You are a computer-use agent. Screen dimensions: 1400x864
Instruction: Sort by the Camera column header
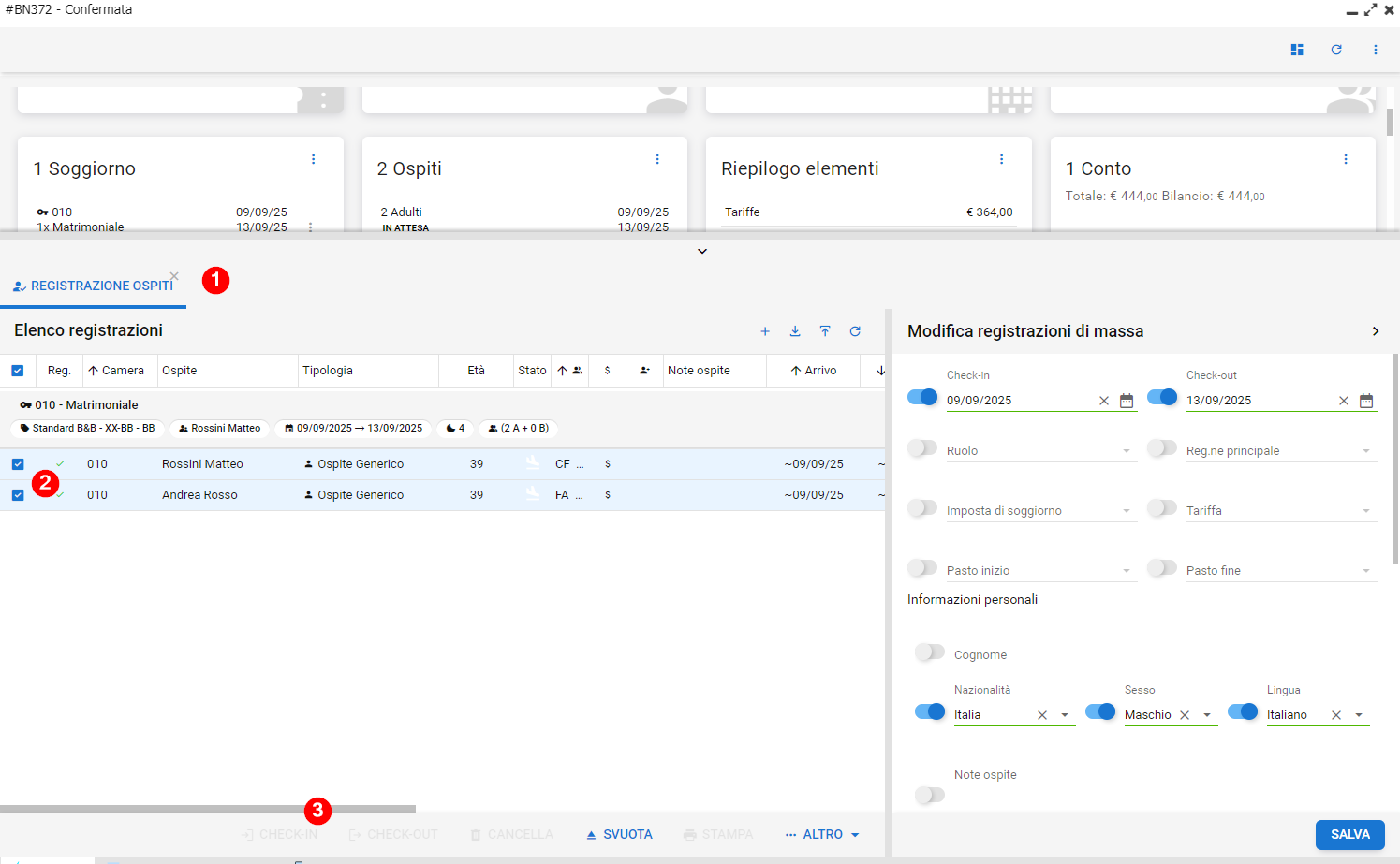tap(120, 371)
